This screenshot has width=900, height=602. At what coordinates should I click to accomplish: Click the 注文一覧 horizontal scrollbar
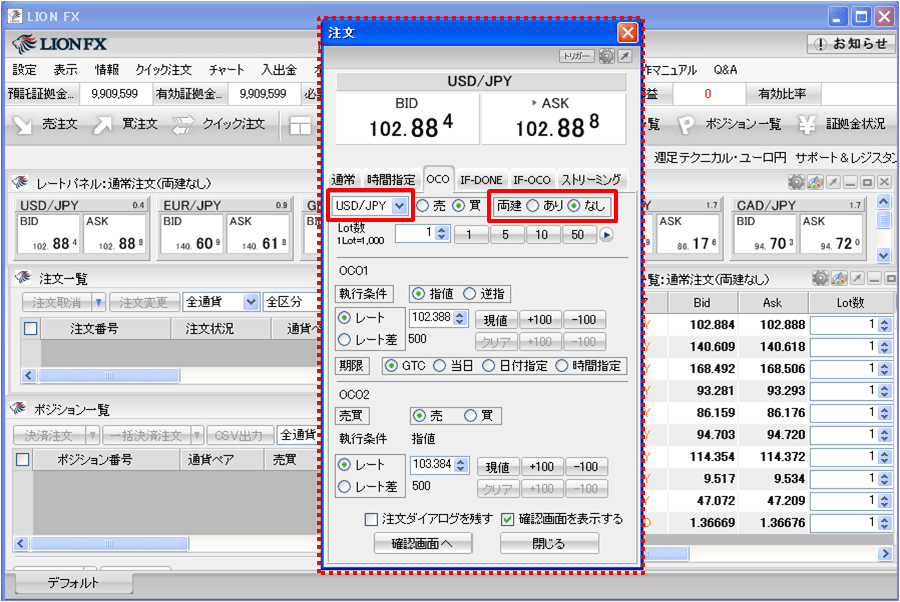point(108,376)
